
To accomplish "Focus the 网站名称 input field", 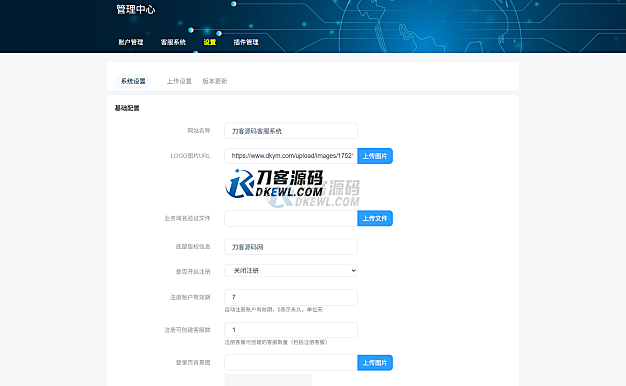I will click(291, 131).
